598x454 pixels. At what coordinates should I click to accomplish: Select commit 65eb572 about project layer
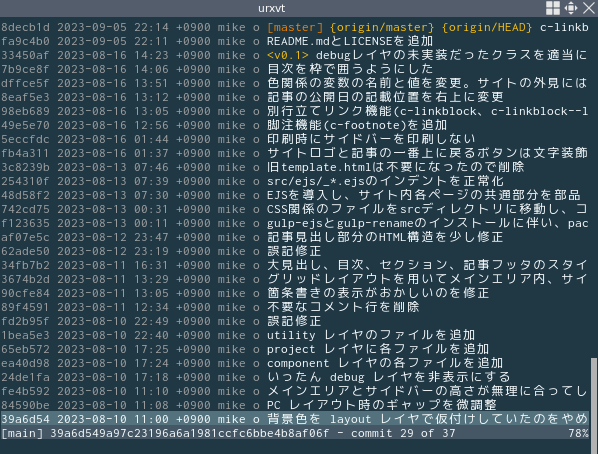(x=294, y=349)
